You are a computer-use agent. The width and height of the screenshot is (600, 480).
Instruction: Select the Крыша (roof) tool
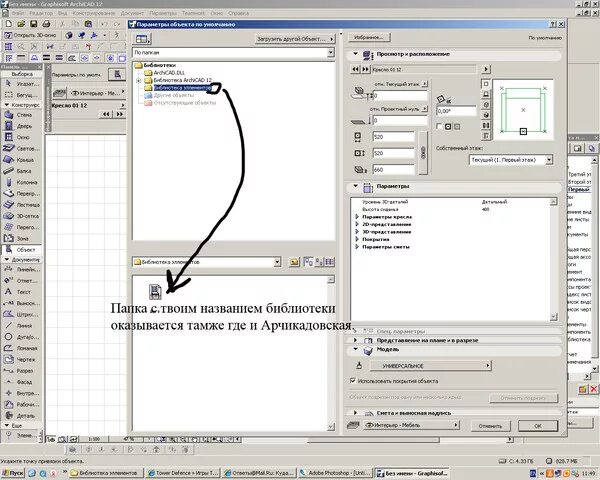pos(22,160)
